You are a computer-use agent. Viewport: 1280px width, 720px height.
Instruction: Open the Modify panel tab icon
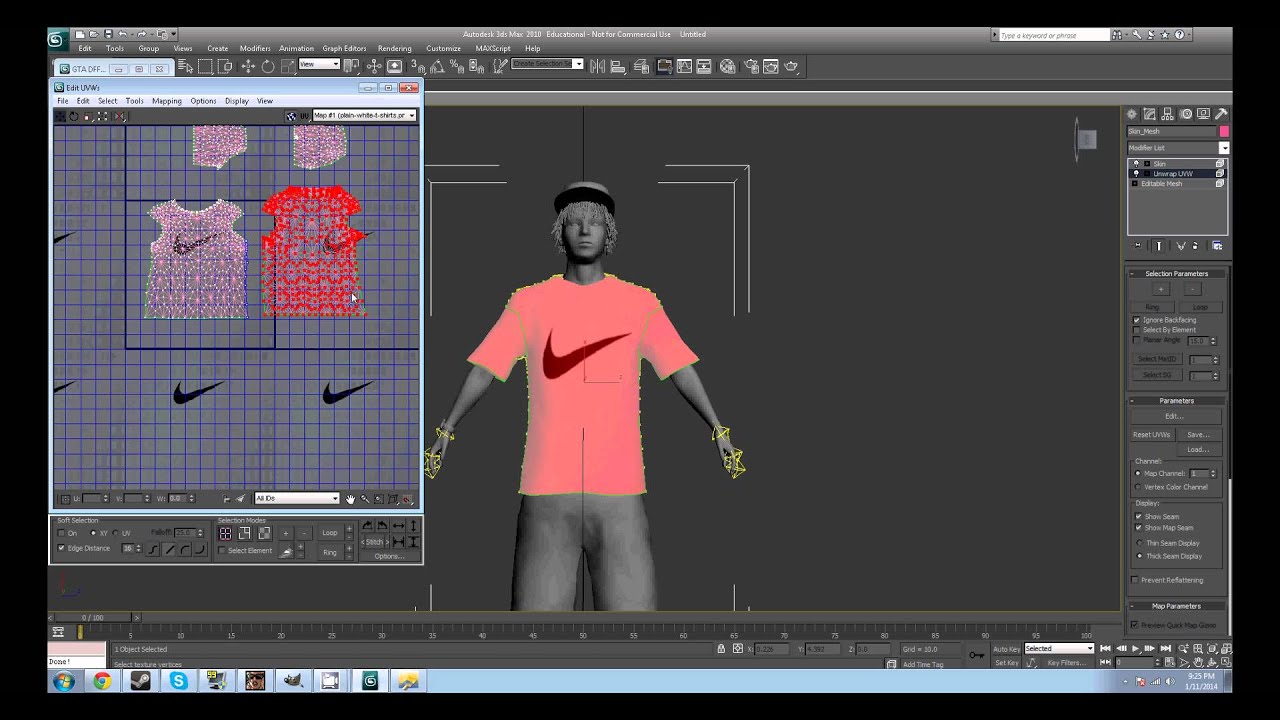pyautogui.click(x=1149, y=114)
